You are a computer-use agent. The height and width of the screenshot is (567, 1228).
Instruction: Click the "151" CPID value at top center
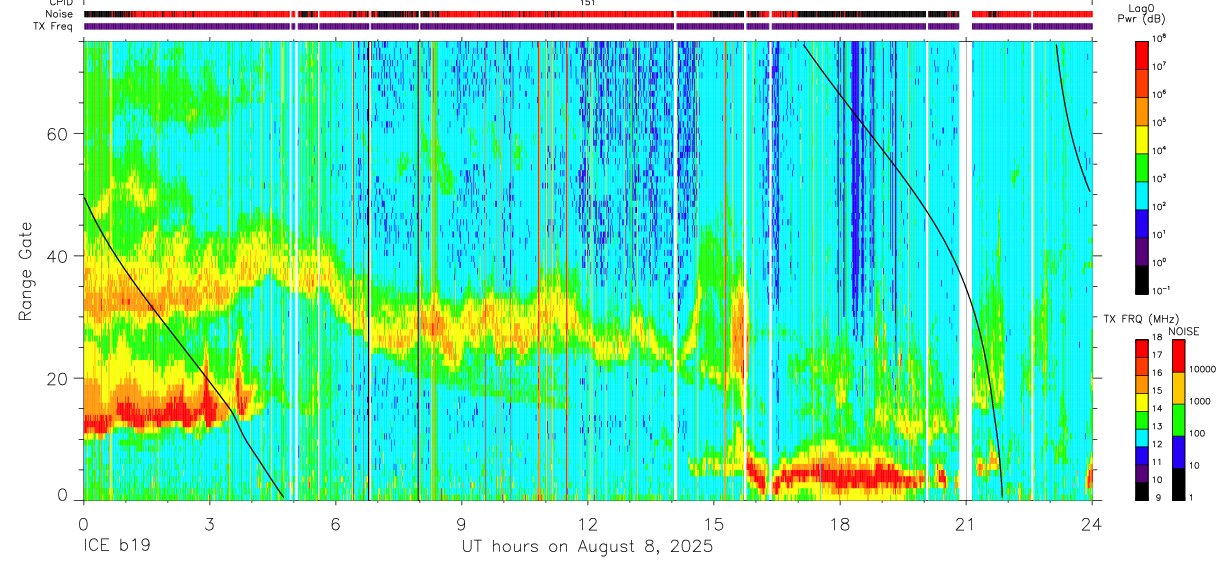pyautogui.click(x=587, y=4)
